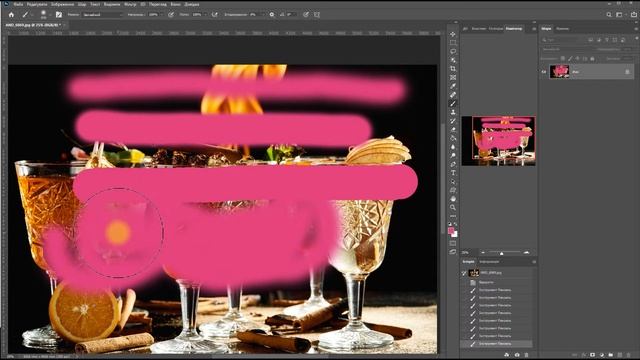Create new layer in Layers panel
Viewport: 640px width, 360px height.
620,355
